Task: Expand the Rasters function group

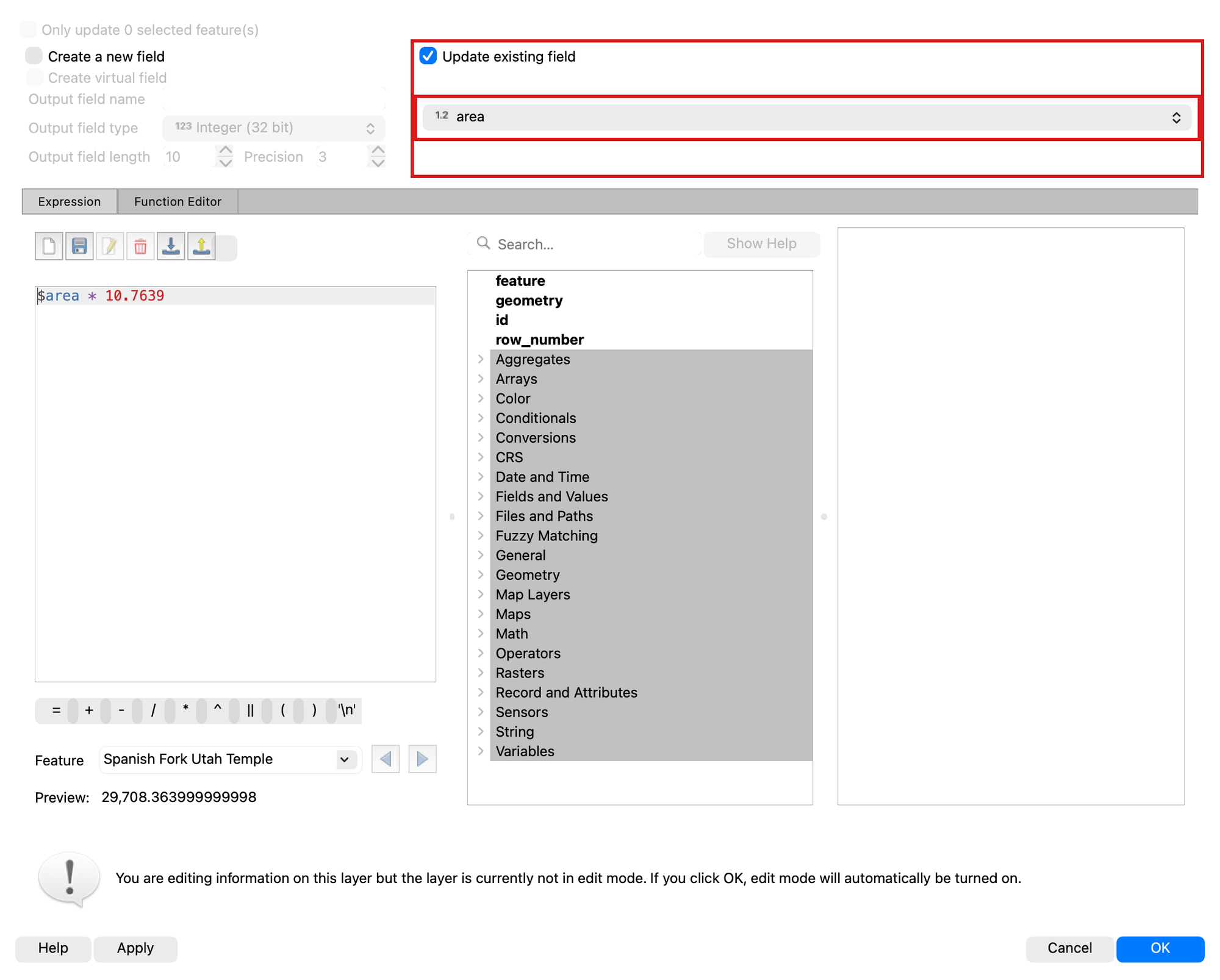Action: 481,673
